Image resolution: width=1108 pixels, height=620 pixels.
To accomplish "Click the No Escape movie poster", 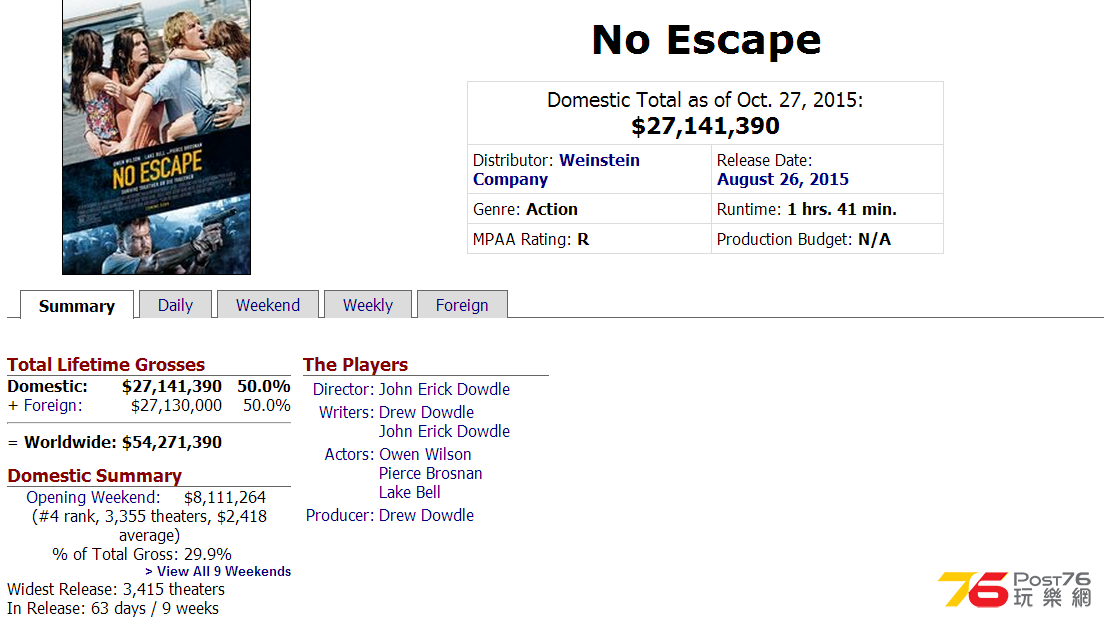I will coord(156,137).
